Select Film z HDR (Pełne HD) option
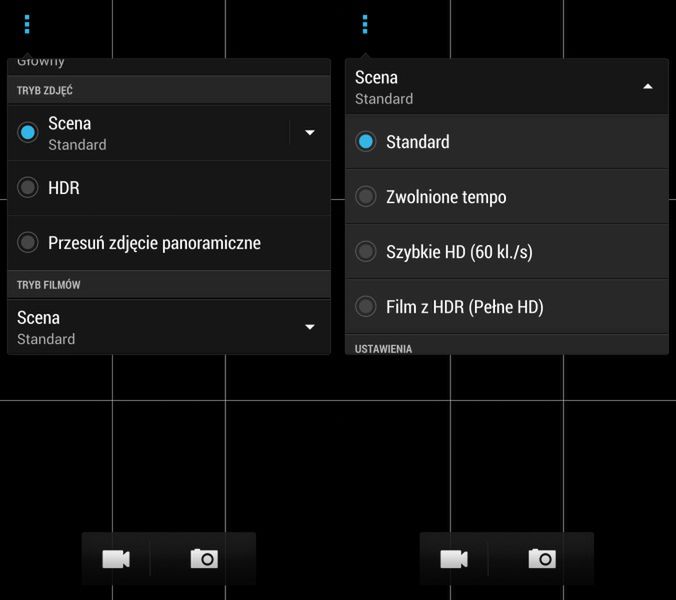The image size is (676, 600). coord(366,307)
